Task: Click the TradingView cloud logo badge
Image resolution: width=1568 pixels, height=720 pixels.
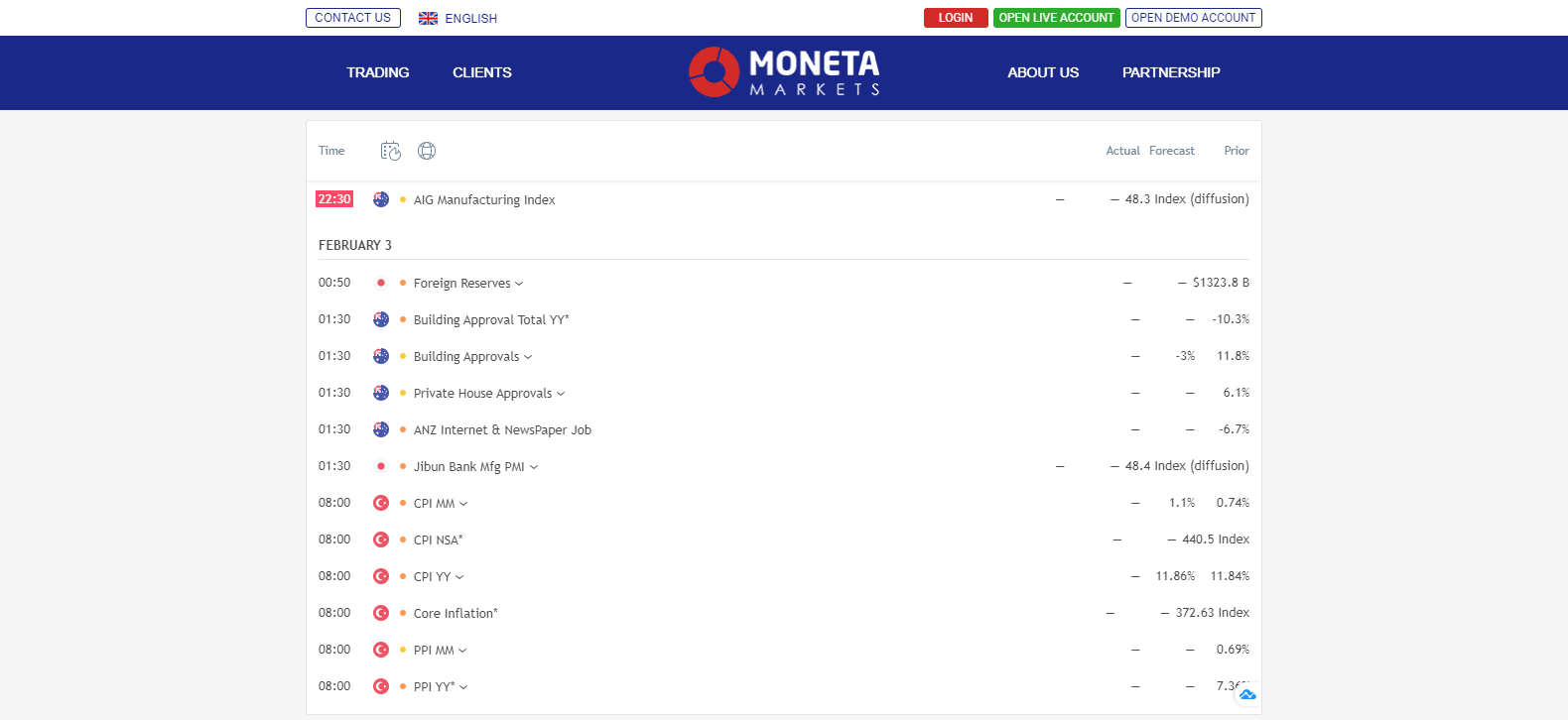Action: tap(1246, 693)
